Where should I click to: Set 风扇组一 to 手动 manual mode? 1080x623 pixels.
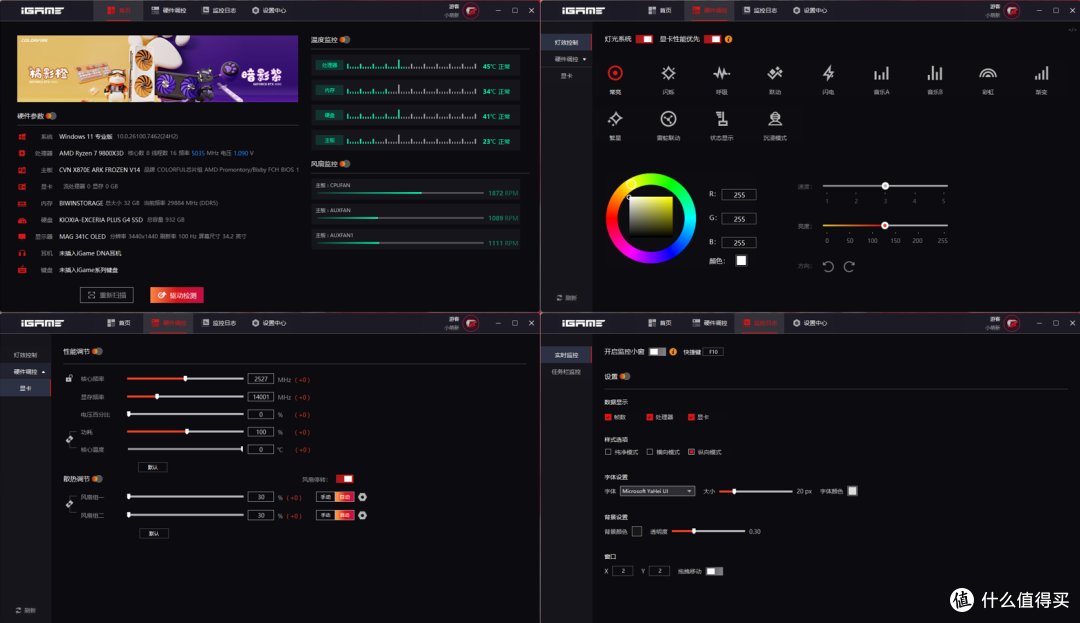326,497
